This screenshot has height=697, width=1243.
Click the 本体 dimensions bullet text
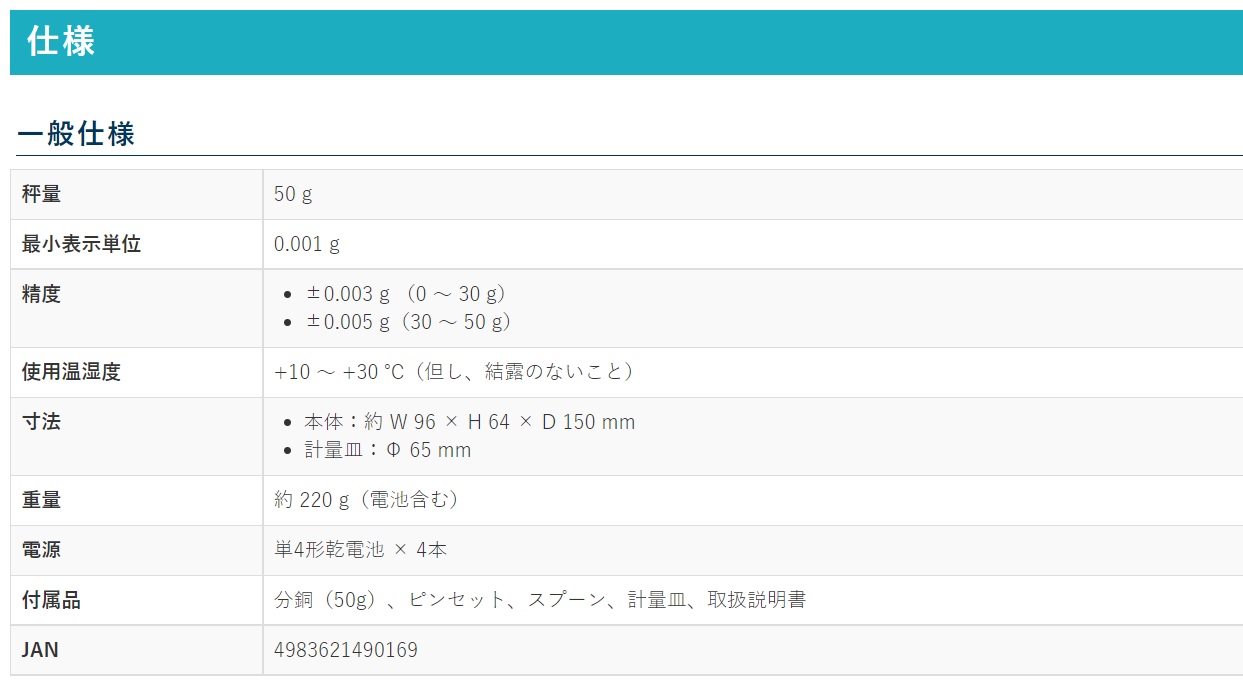pyautogui.click(x=469, y=422)
